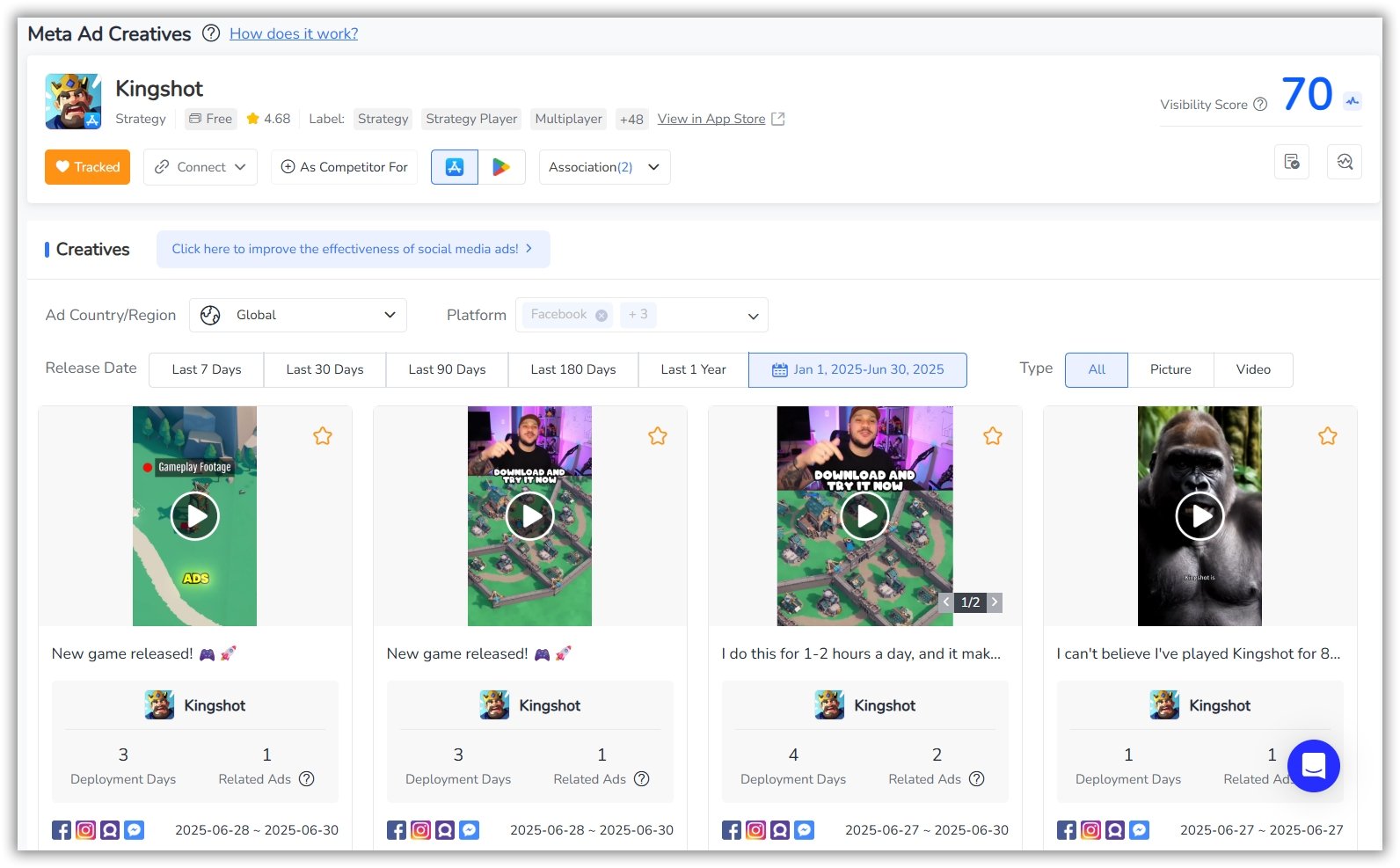Play the second creative video
This screenshot has height=868, width=1400.
pyautogui.click(x=530, y=516)
